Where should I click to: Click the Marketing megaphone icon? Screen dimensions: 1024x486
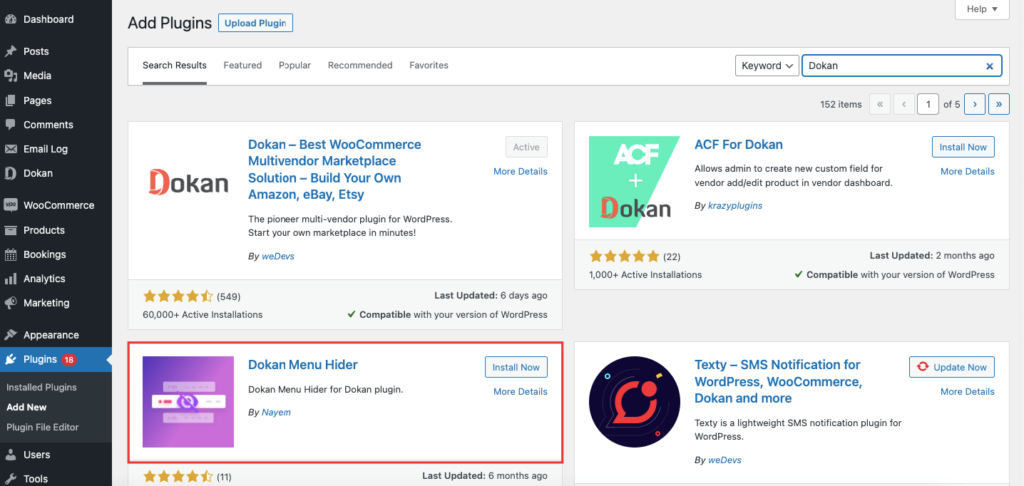click(10, 303)
